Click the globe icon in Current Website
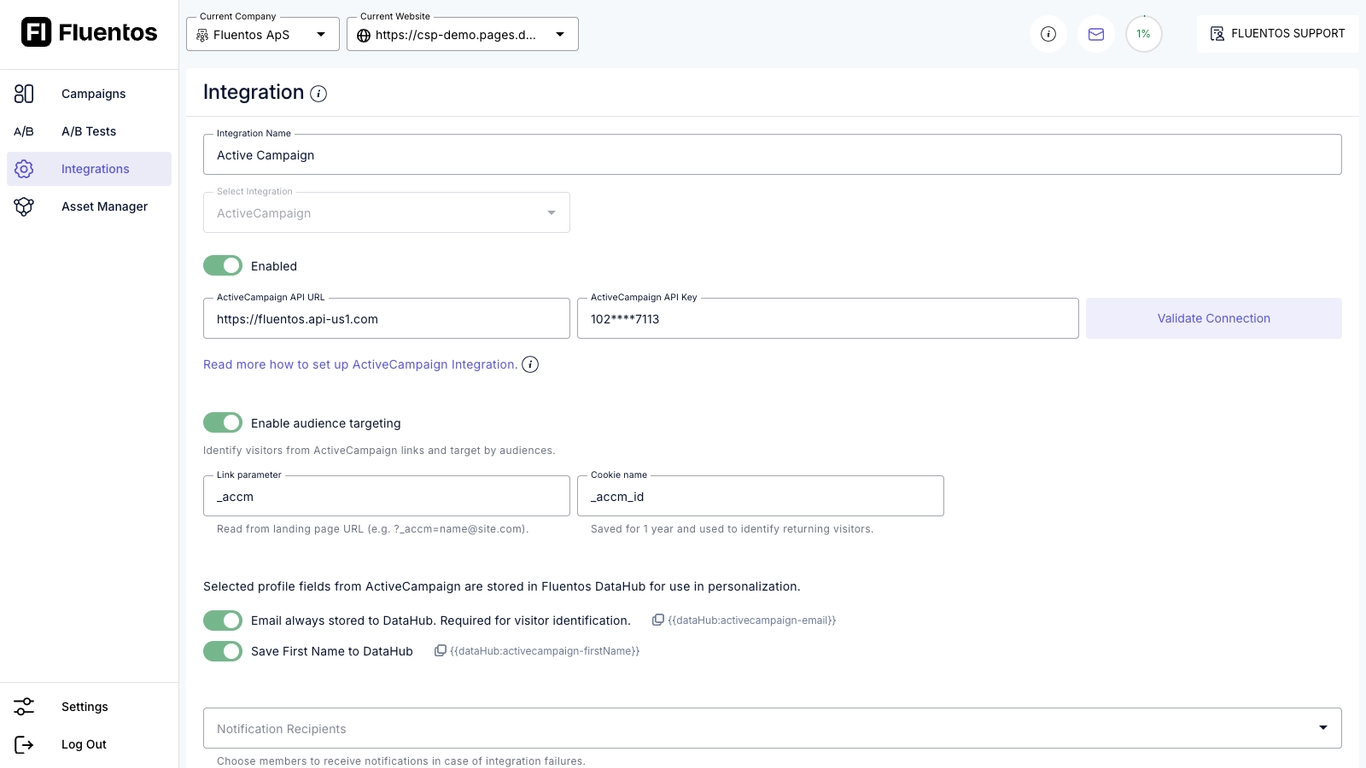 click(x=364, y=35)
